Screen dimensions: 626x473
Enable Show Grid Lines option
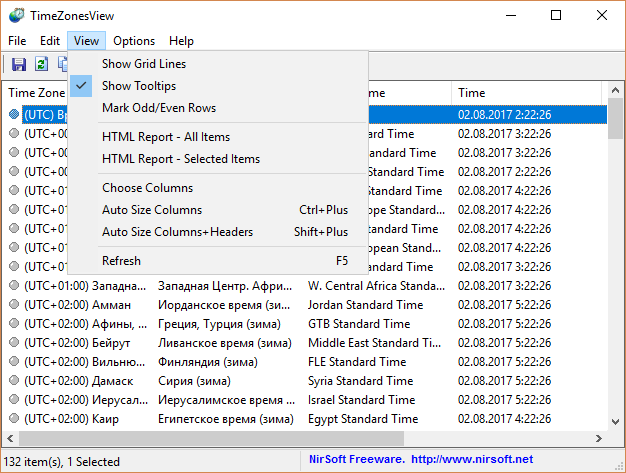pos(143,64)
